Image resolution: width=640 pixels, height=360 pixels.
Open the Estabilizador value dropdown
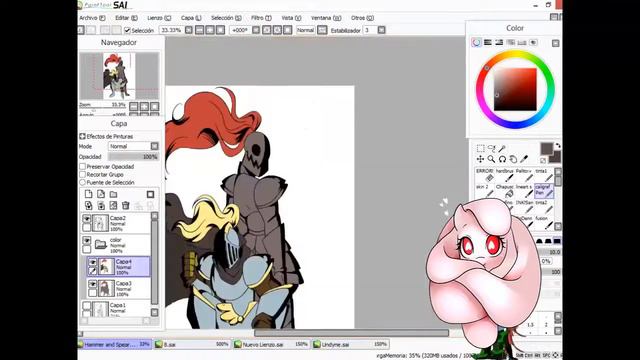(381, 30)
